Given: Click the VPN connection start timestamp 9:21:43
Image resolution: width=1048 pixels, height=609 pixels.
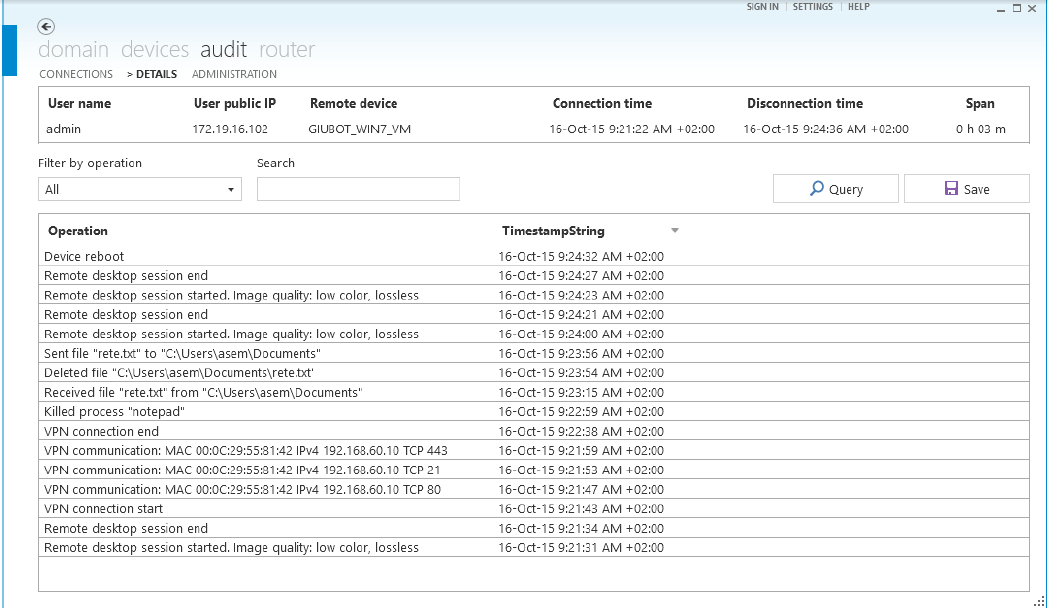Looking at the screenshot, I should tap(581, 509).
